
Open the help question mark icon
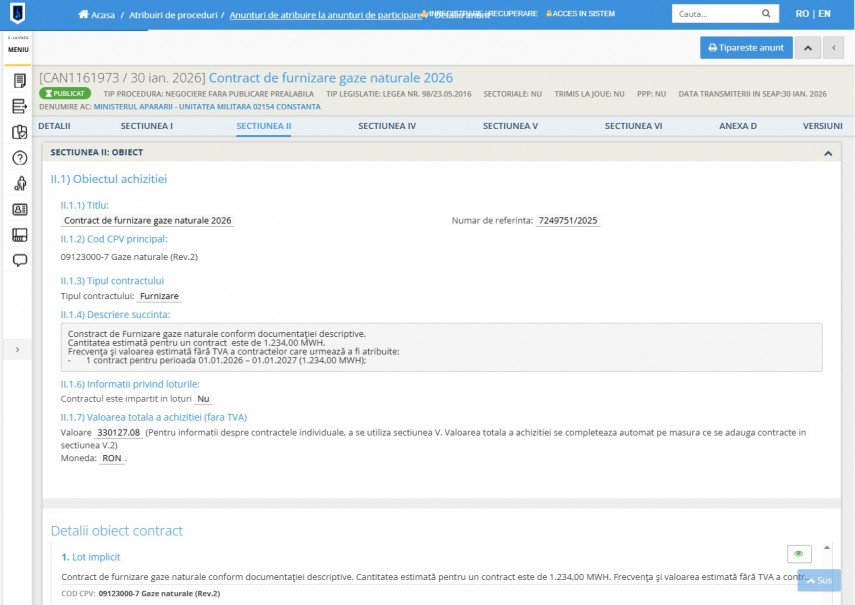click(x=19, y=158)
